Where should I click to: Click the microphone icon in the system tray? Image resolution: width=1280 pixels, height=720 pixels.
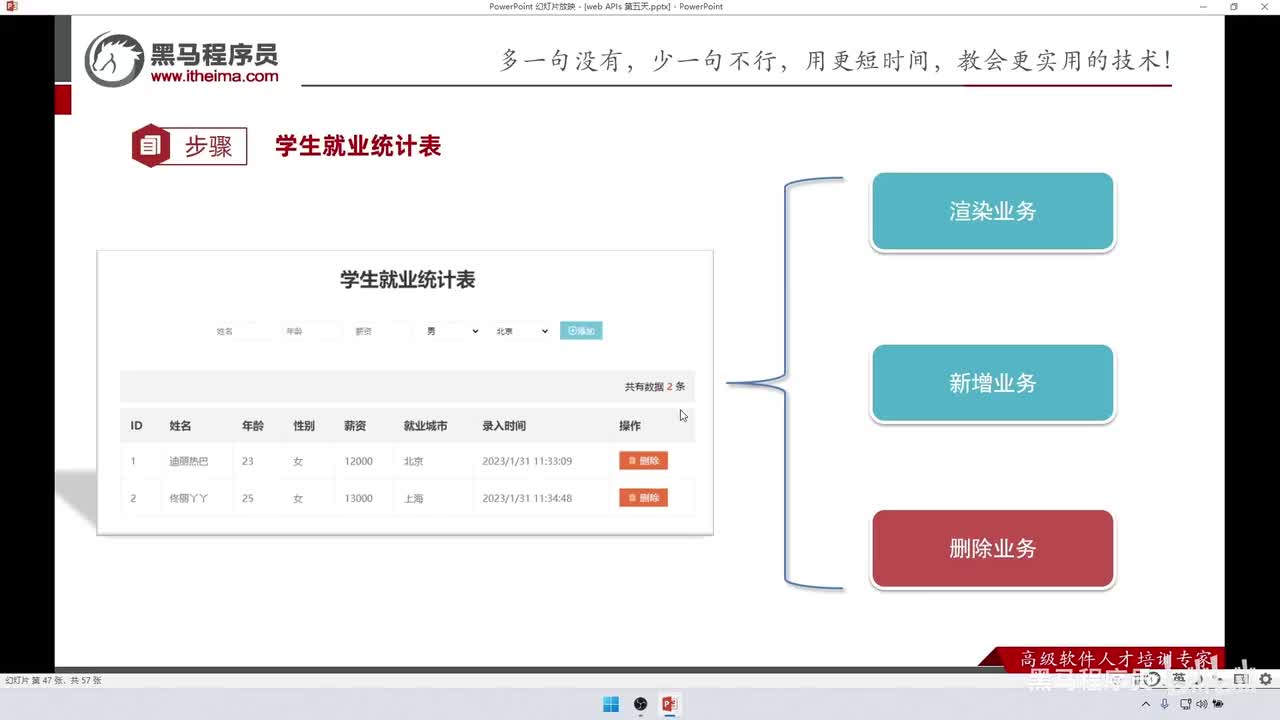click(1165, 704)
